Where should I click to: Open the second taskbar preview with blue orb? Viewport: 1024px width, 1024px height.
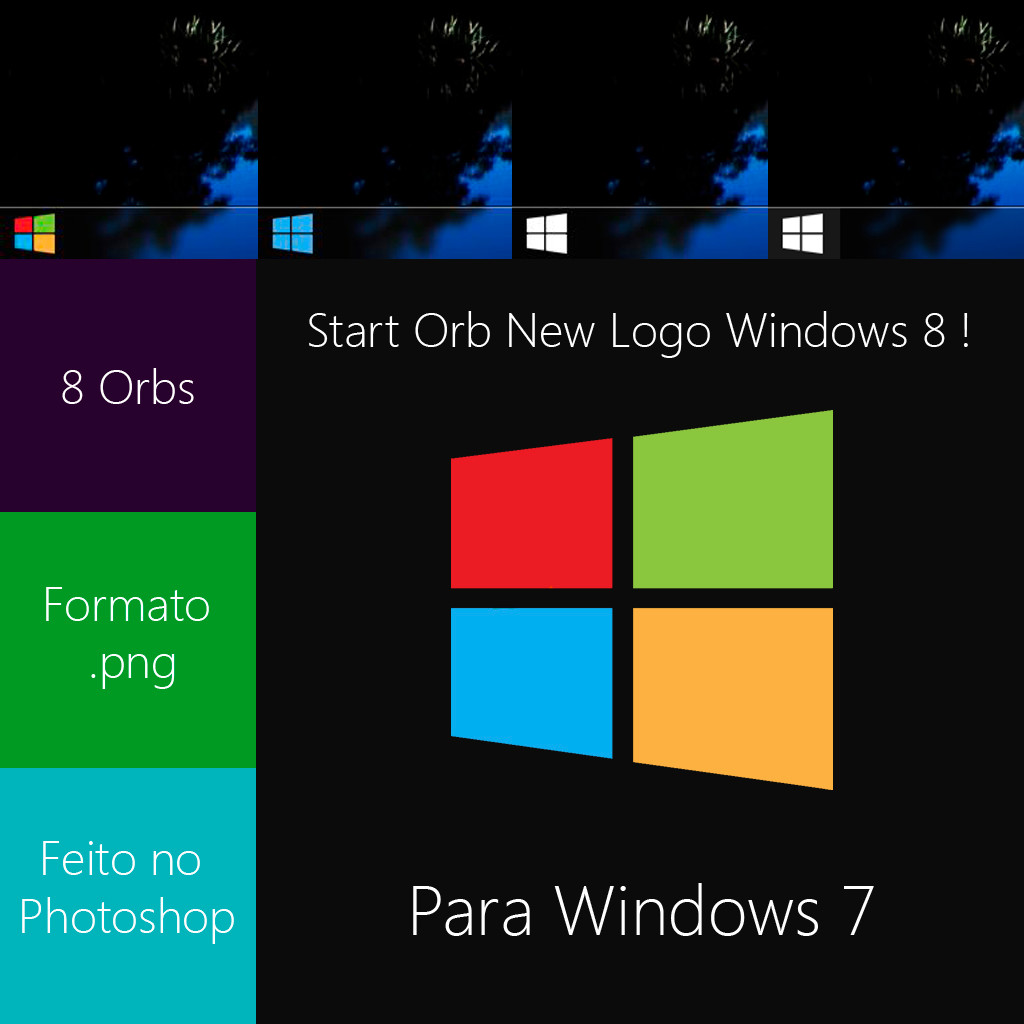tap(385, 129)
